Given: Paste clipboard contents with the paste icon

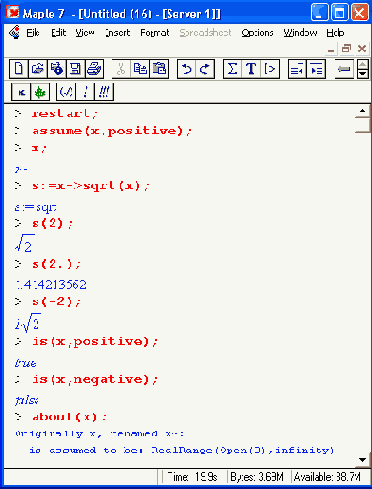Looking at the screenshot, I should (x=159, y=69).
